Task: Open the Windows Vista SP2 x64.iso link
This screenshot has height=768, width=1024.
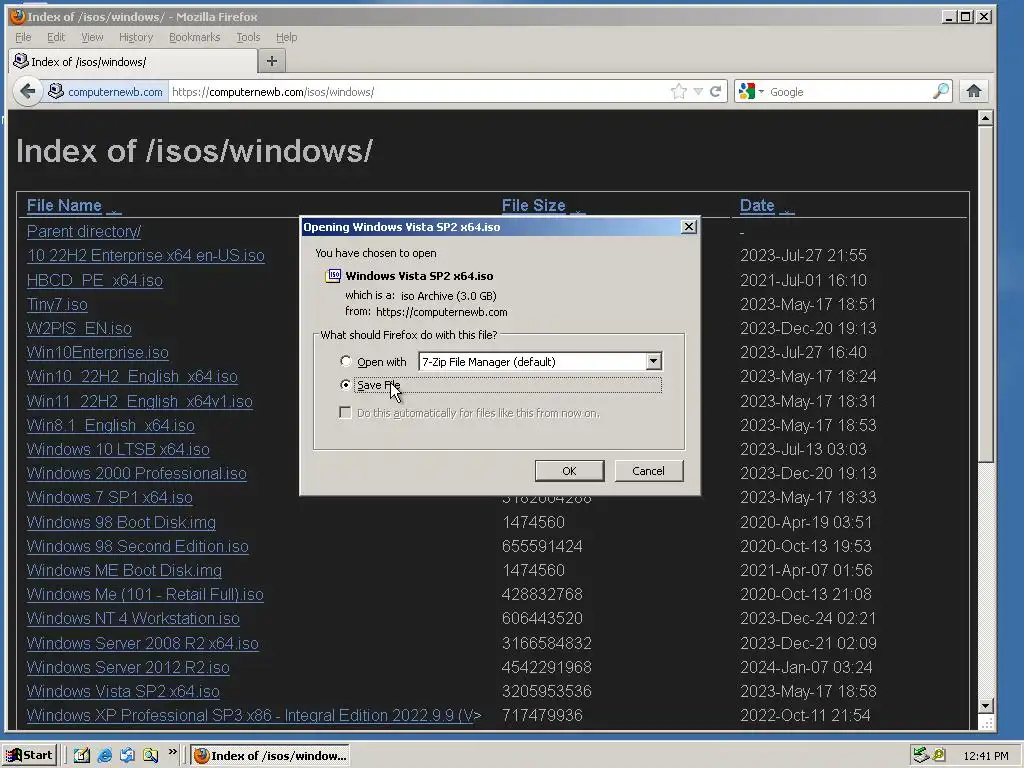Action: click(123, 692)
